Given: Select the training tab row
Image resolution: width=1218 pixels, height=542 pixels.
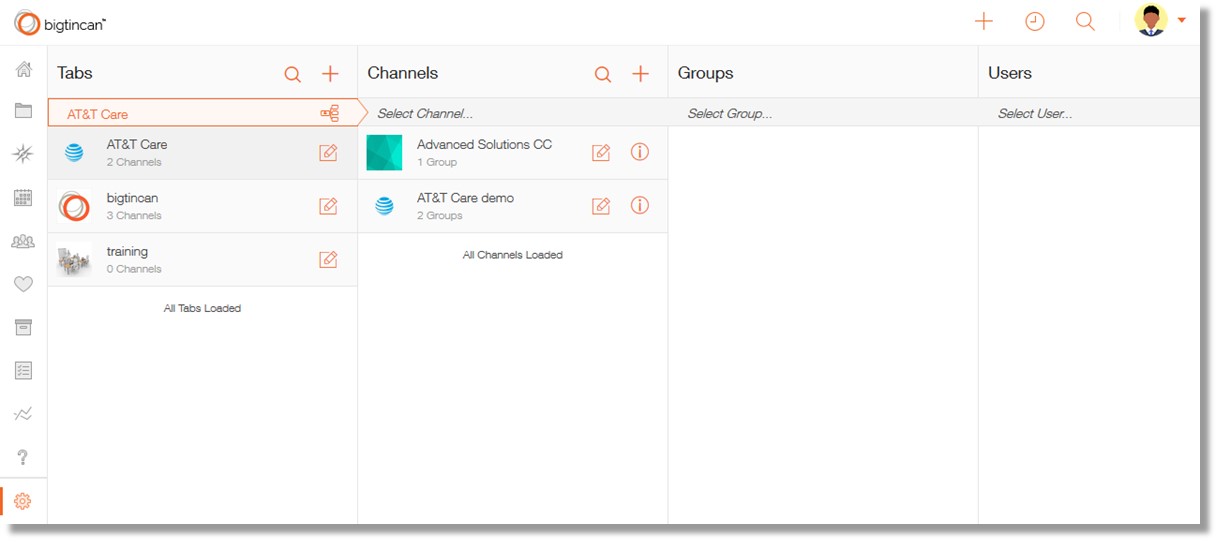Looking at the screenshot, I should point(202,260).
